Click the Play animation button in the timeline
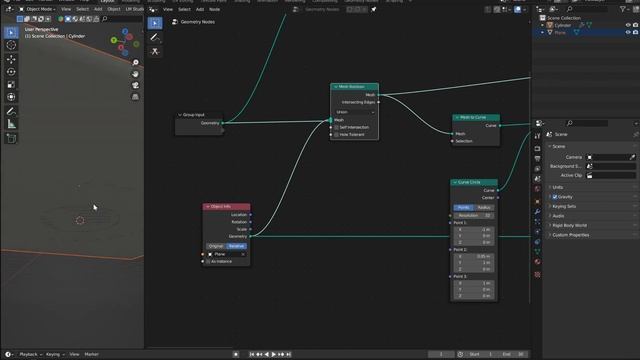Viewport: 640px width, 360px height. [x=273, y=355]
